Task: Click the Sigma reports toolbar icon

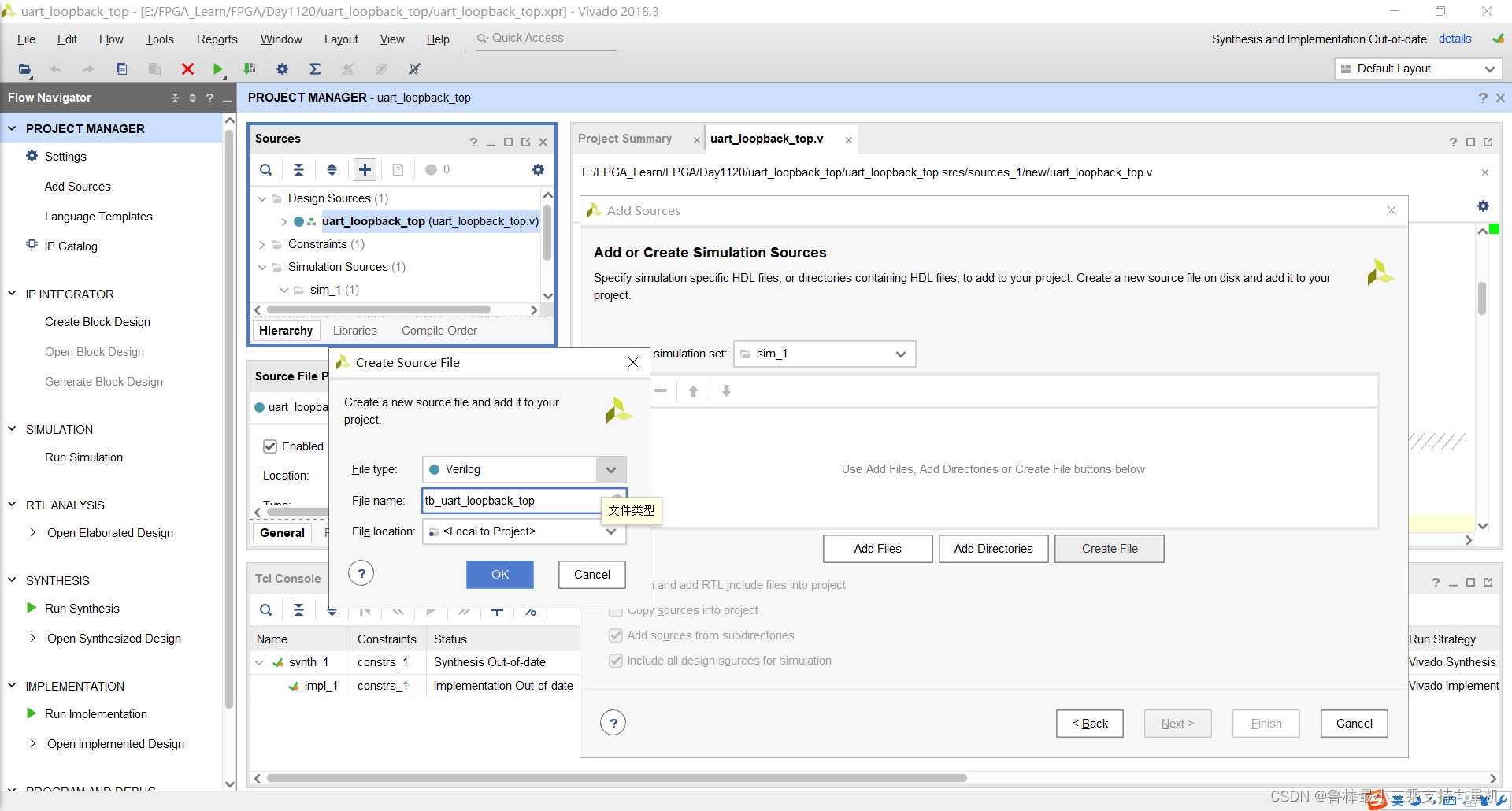Action: coord(315,69)
